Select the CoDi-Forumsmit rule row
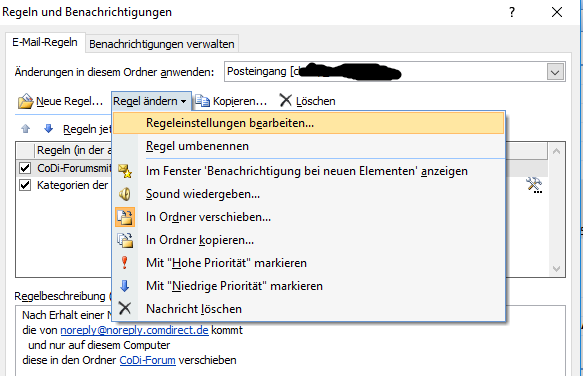Image resolution: width=583 pixels, height=376 pixels. click(64, 168)
